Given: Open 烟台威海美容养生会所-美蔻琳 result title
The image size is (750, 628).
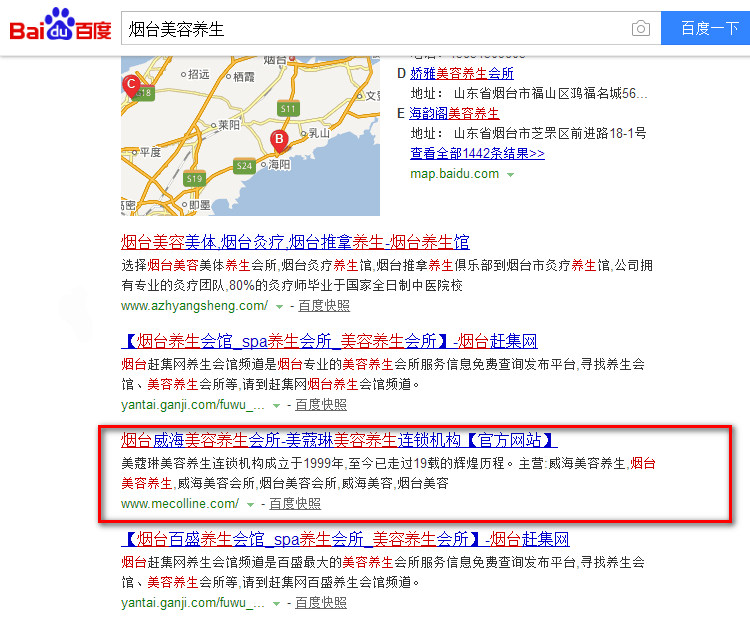Looking at the screenshot, I should tap(339, 440).
